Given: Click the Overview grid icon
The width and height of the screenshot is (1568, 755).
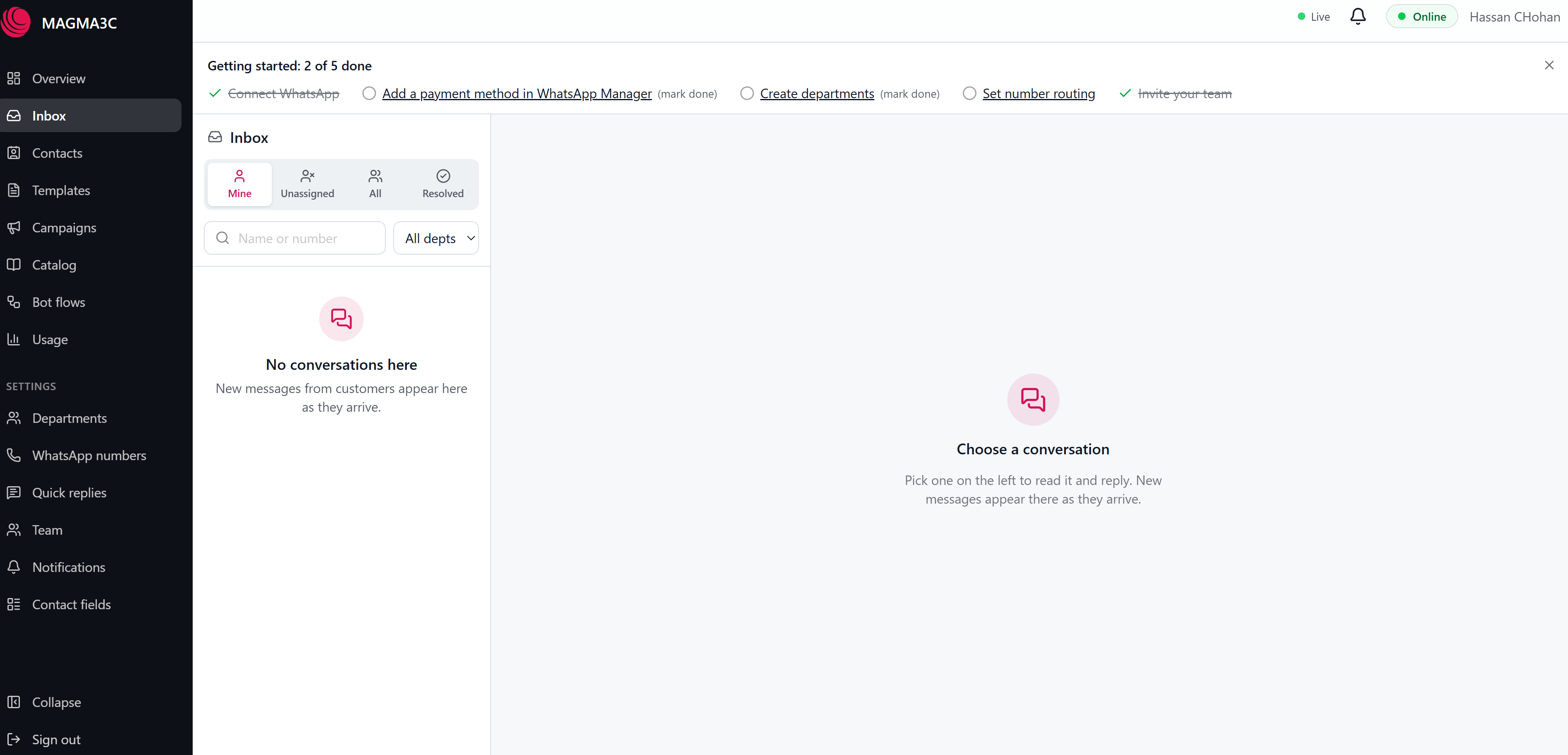Looking at the screenshot, I should click(14, 78).
